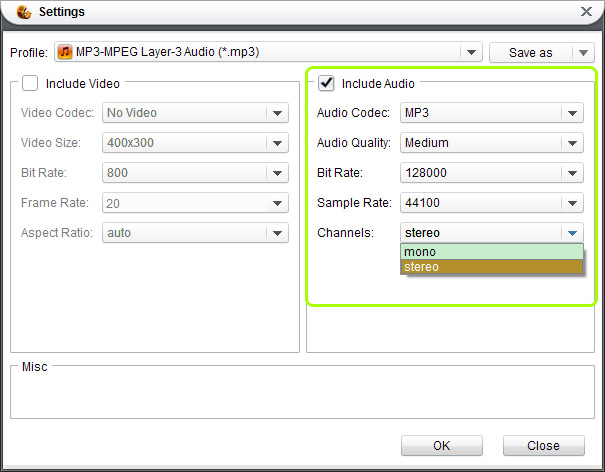Open the Video Codec dropdown

point(277,113)
